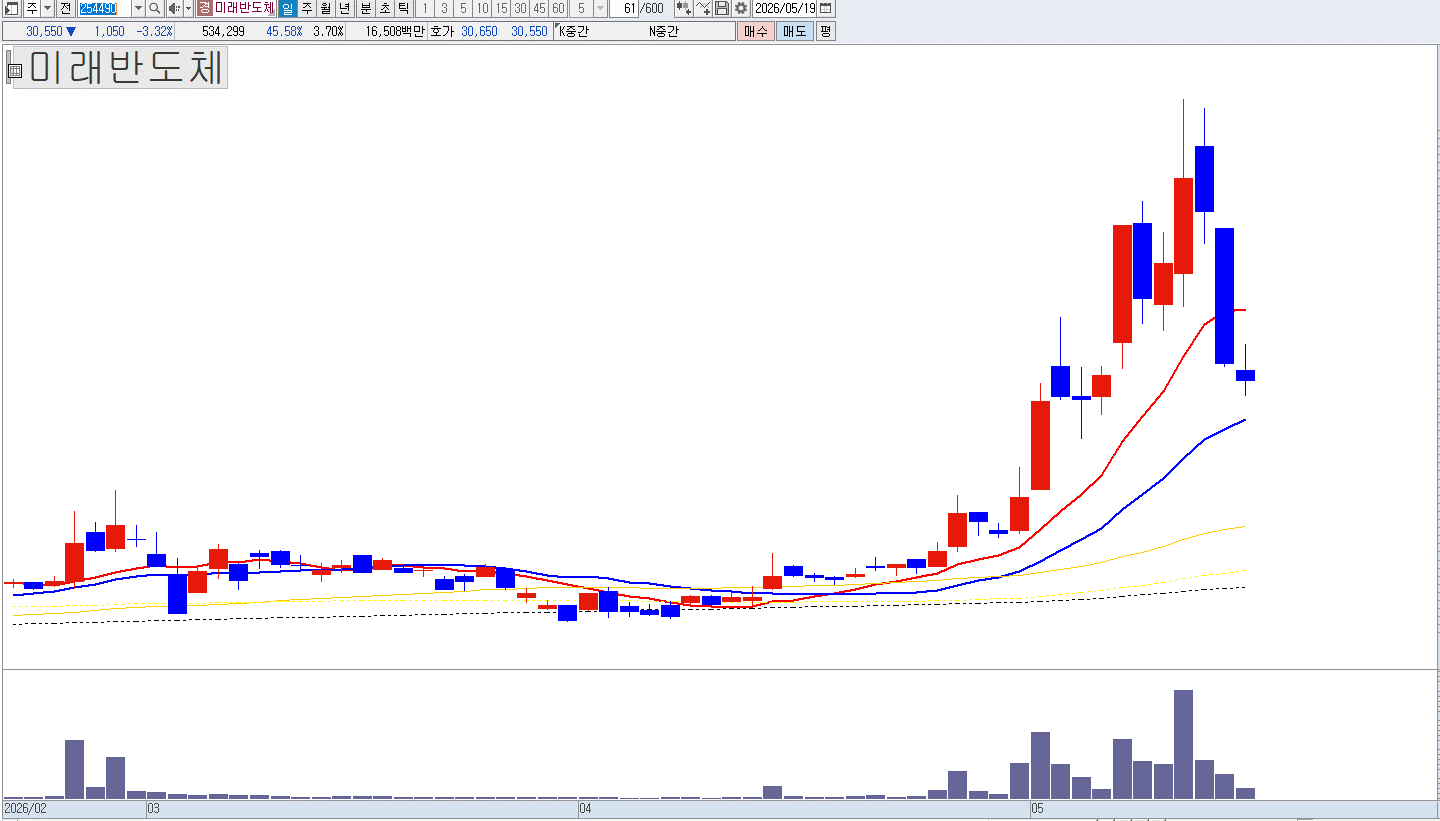The image size is (1440, 821).
Task: Click the N중간 label
Action: [x=664, y=31]
